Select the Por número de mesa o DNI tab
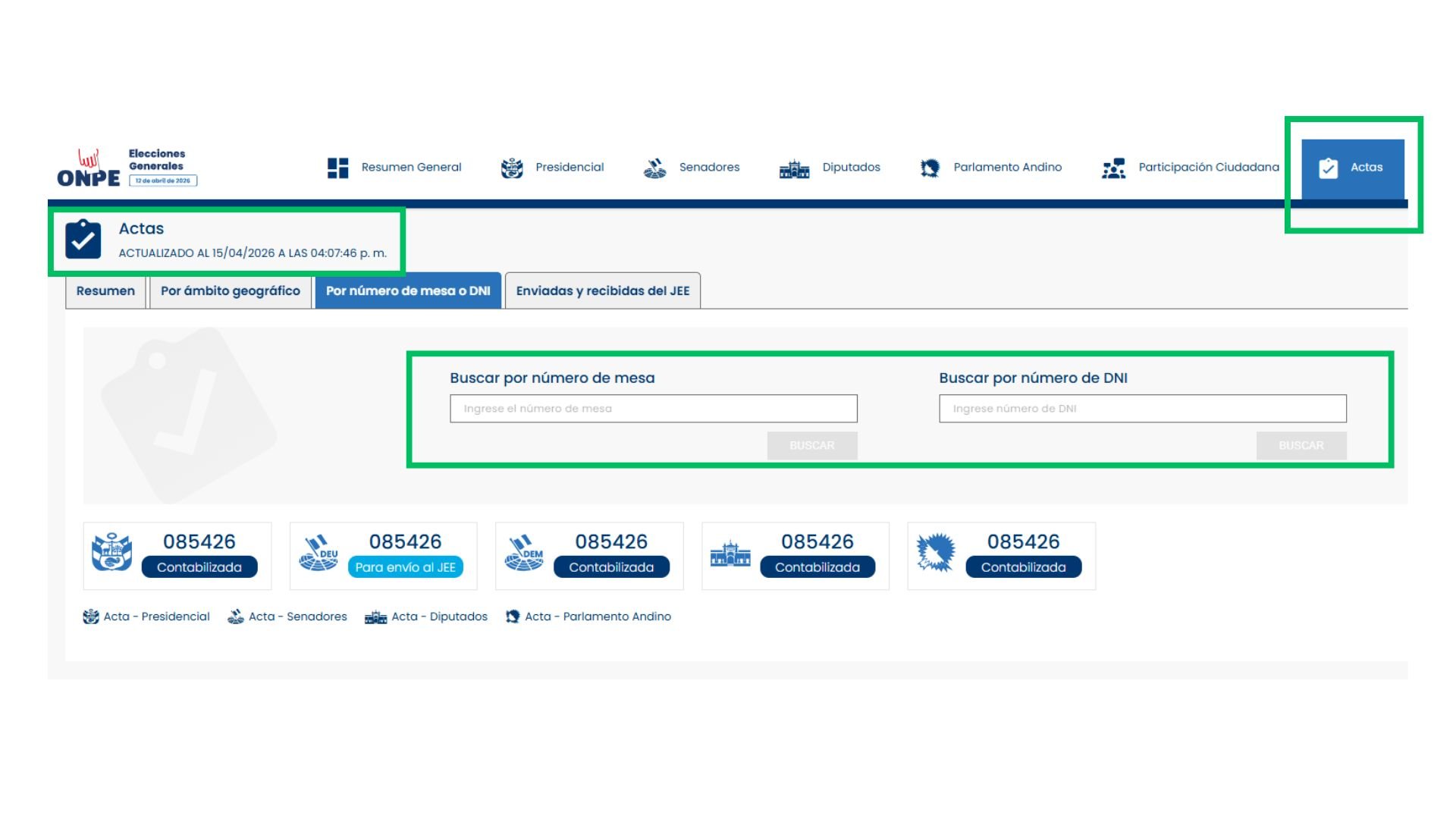This screenshot has height=819, width=1456. [408, 291]
